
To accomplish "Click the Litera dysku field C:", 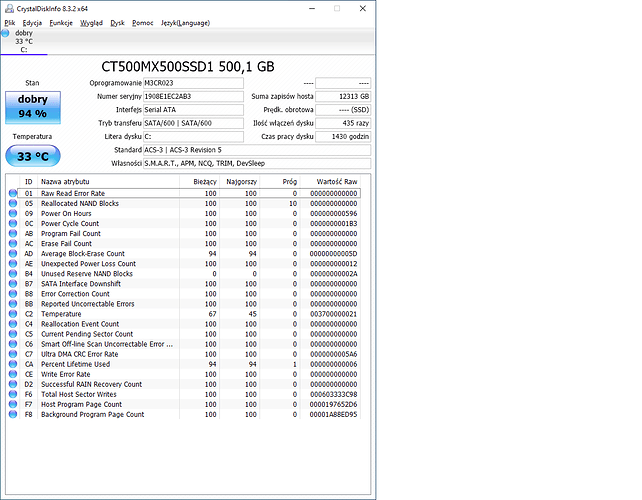I will 193,136.
